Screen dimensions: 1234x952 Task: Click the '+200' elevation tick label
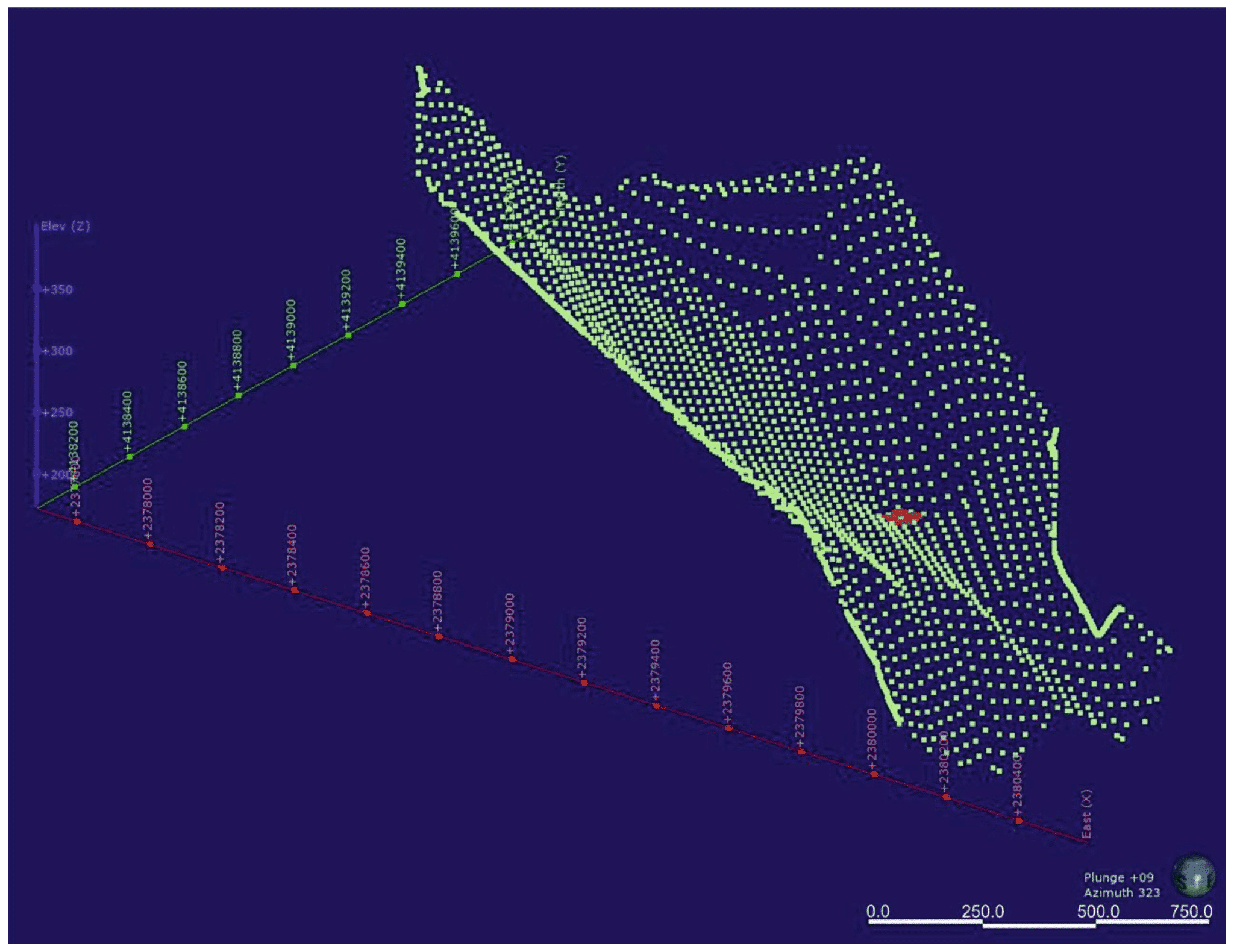pyautogui.click(x=56, y=474)
